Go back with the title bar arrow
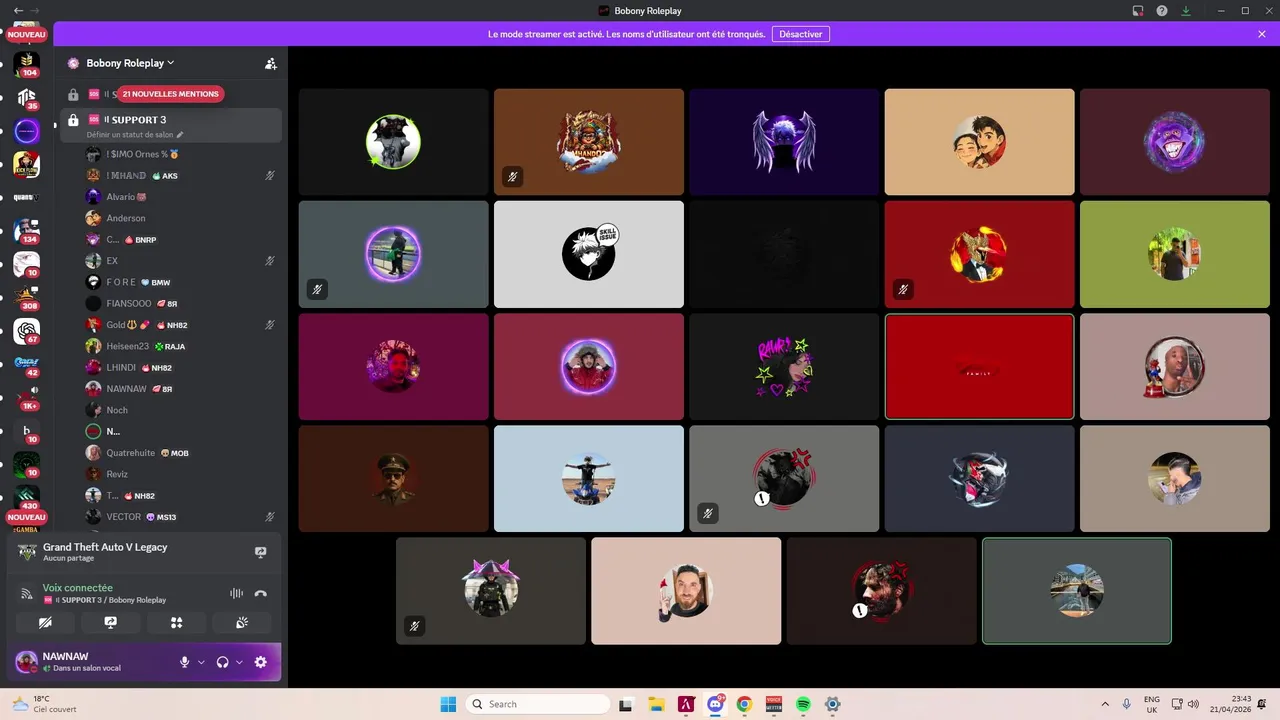This screenshot has width=1280, height=720. point(18,10)
